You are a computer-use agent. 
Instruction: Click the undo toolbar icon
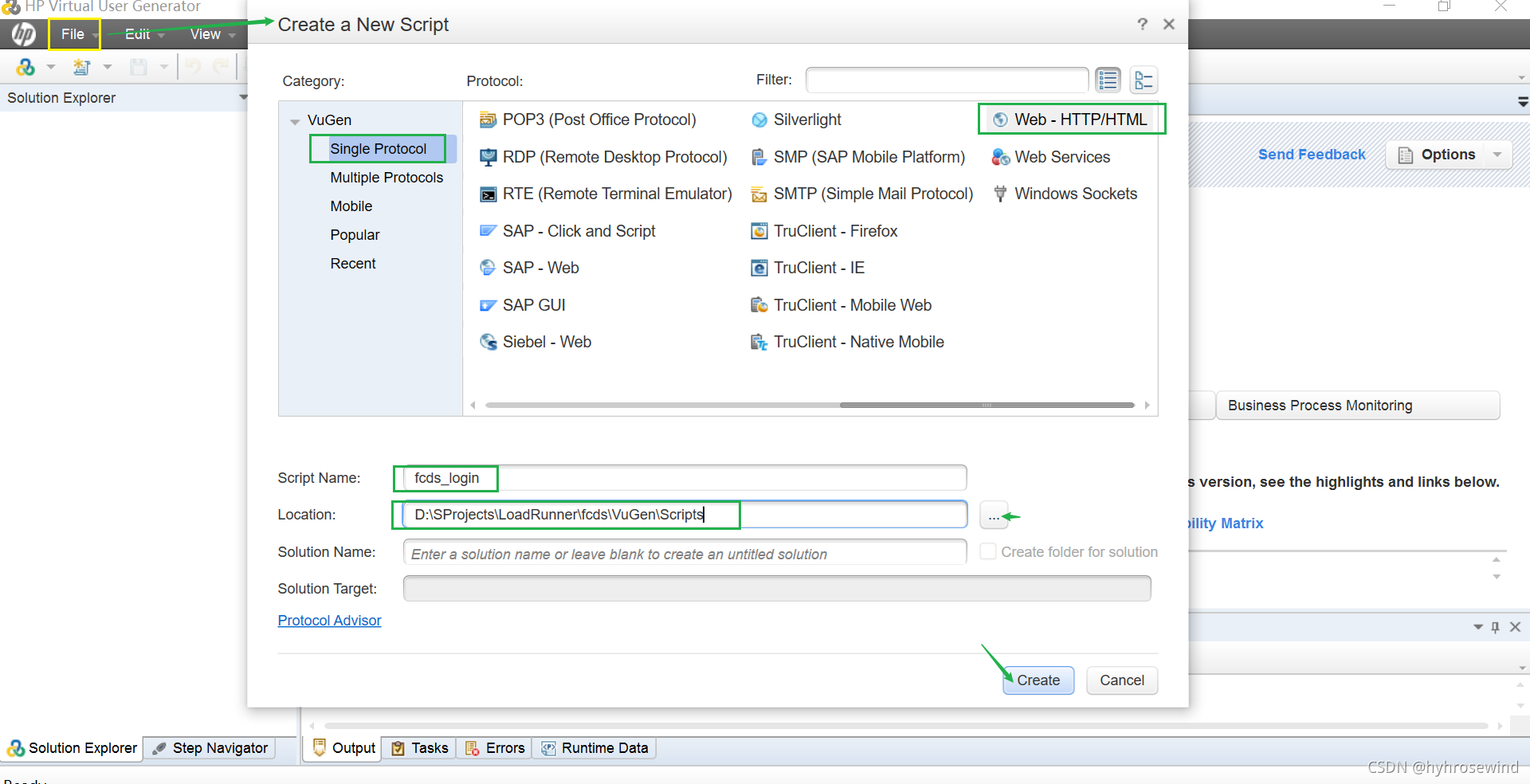point(193,67)
